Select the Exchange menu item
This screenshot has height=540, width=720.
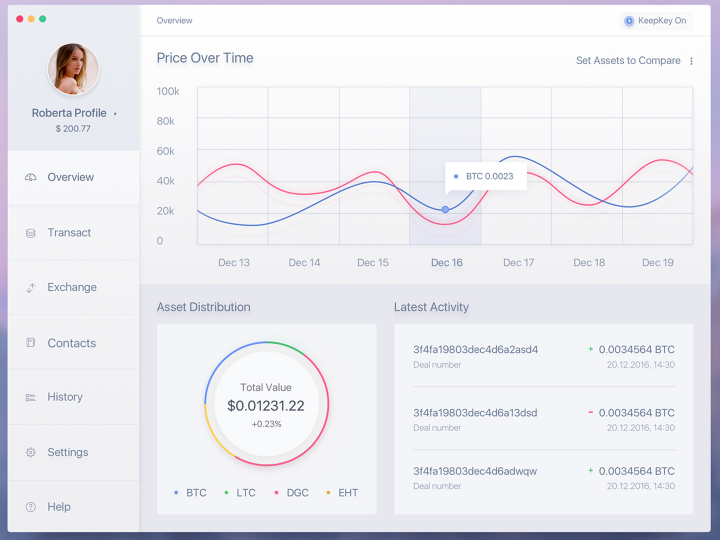(x=73, y=287)
